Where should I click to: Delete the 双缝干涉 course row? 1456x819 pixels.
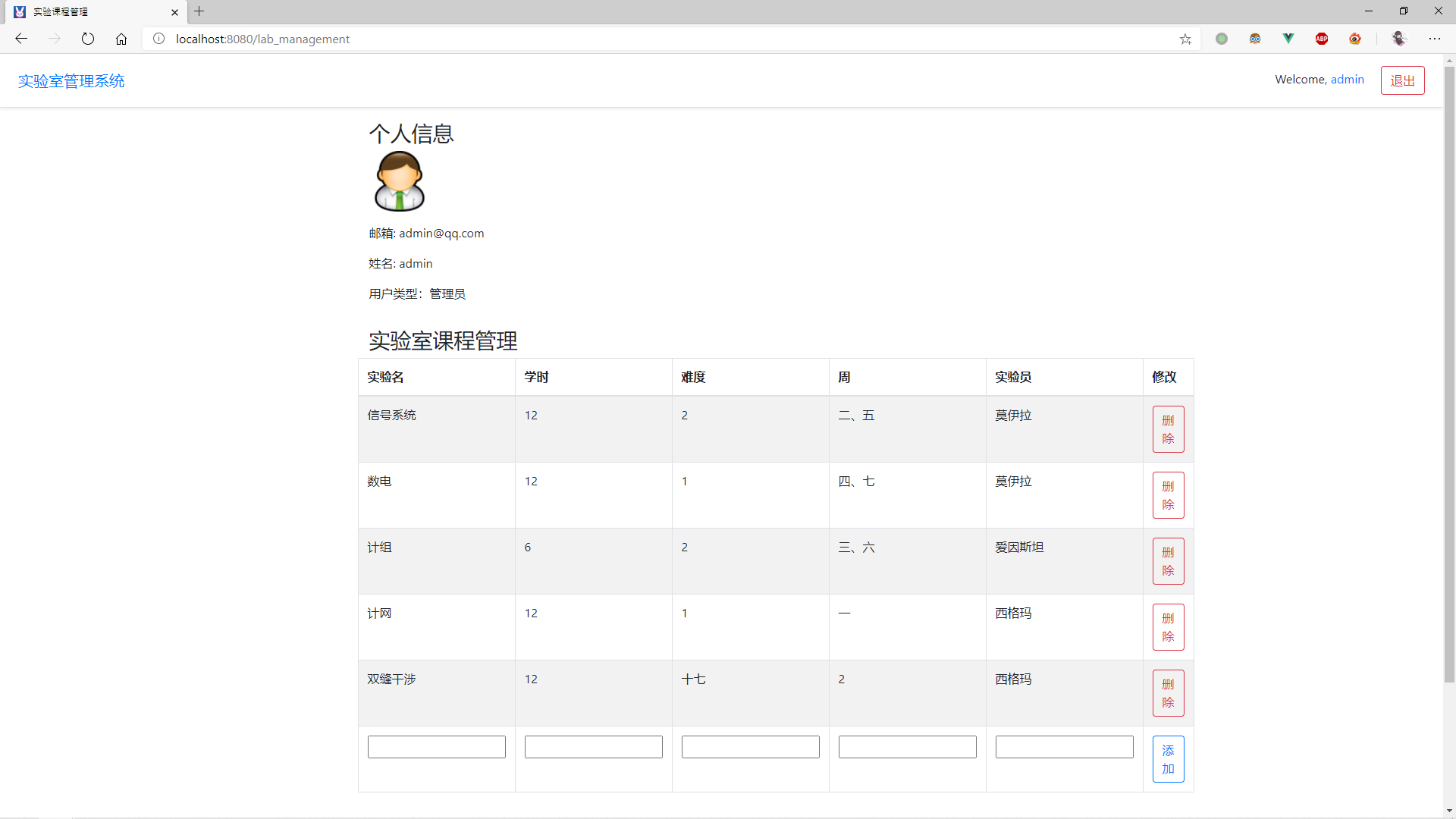click(x=1168, y=693)
